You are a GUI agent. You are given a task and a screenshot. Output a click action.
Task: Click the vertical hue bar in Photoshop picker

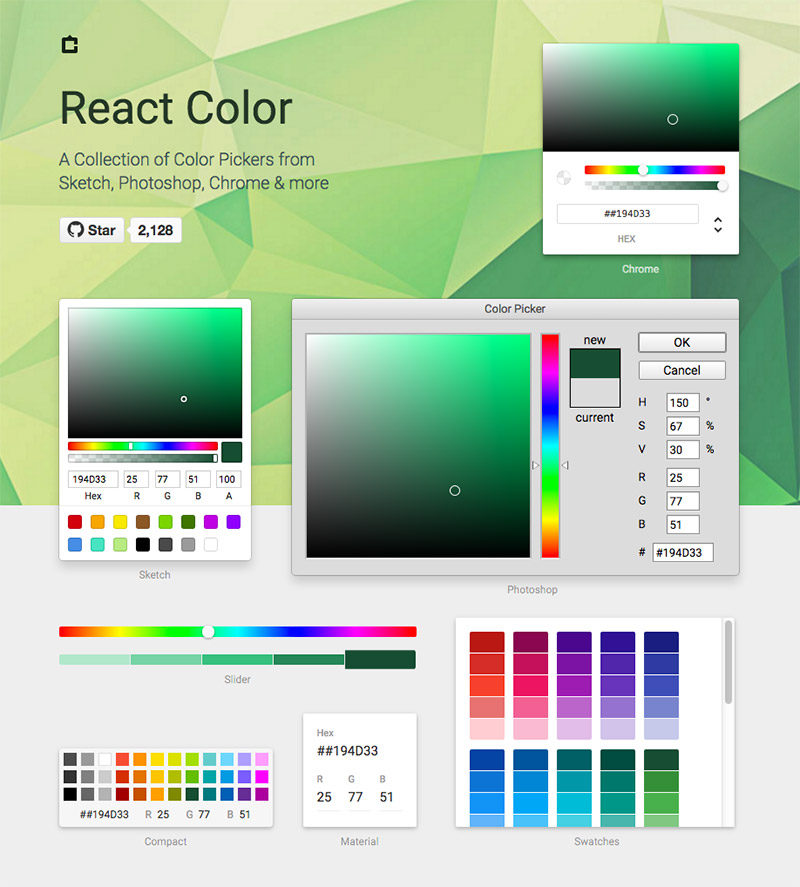pyautogui.click(x=550, y=445)
